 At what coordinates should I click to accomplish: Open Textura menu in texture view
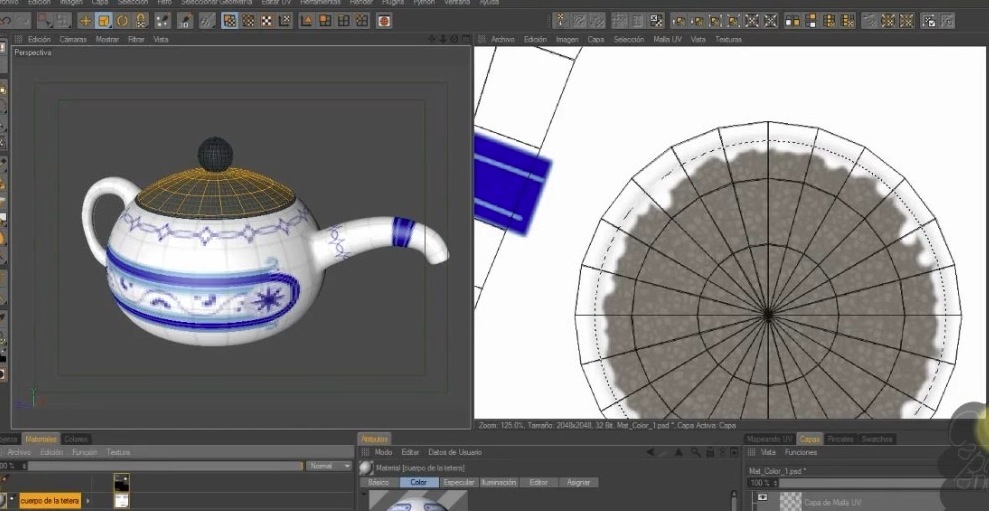728,39
